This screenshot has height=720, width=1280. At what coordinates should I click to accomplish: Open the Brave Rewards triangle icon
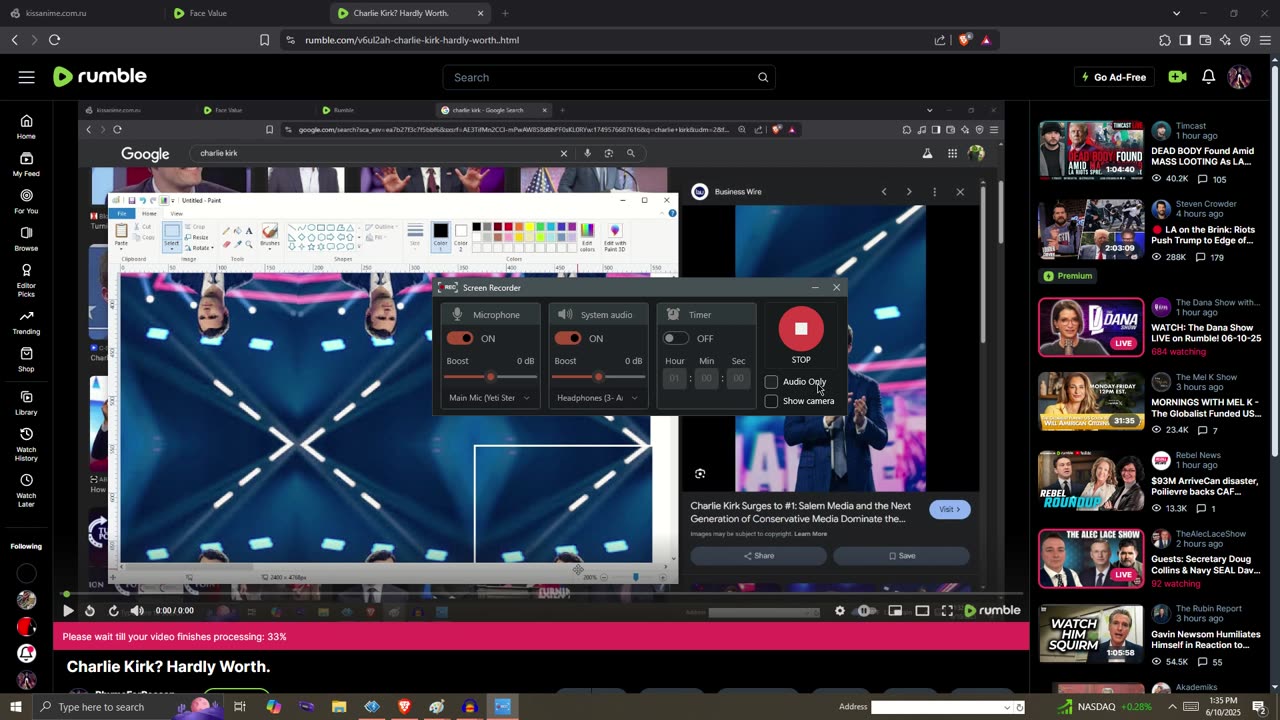point(986,40)
